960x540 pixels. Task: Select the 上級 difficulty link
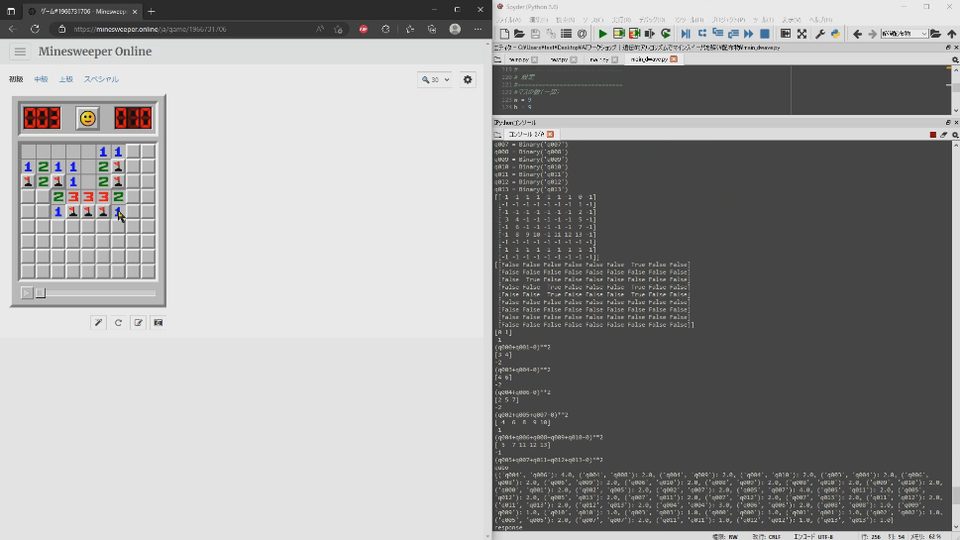click(x=66, y=79)
